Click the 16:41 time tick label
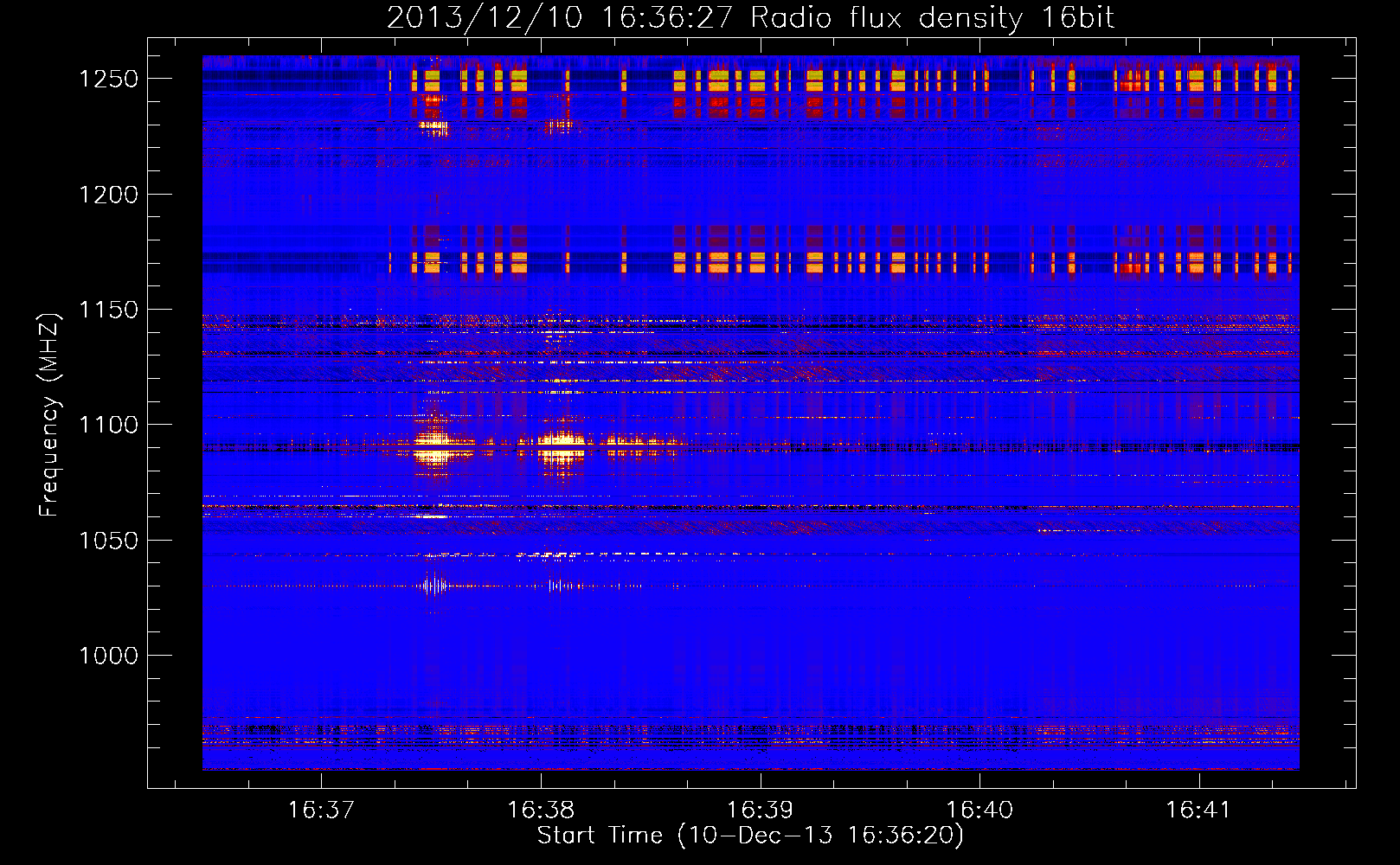This screenshot has height=865, width=1400. [1199, 810]
